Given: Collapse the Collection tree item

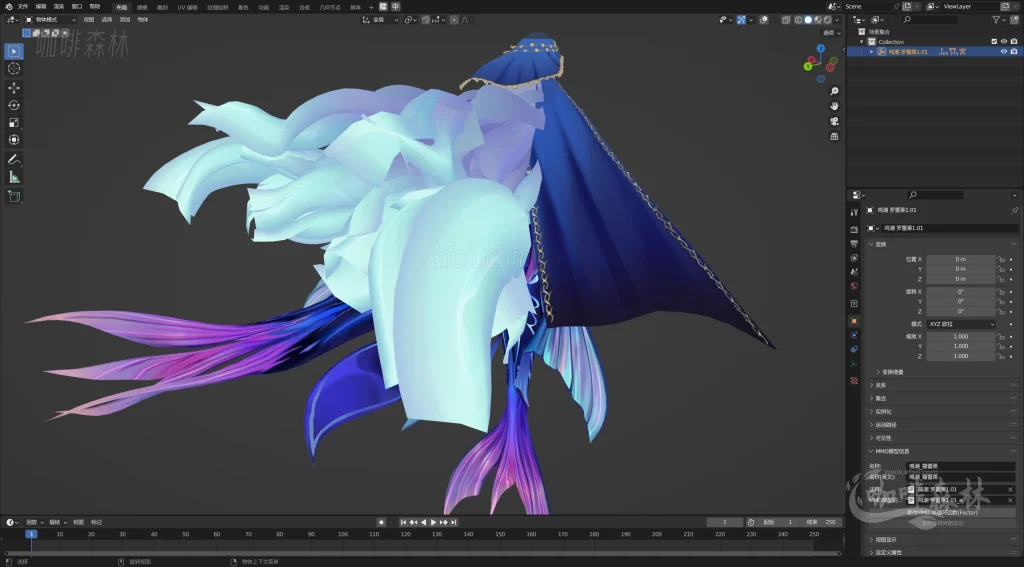Looking at the screenshot, I should click(x=862, y=41).
